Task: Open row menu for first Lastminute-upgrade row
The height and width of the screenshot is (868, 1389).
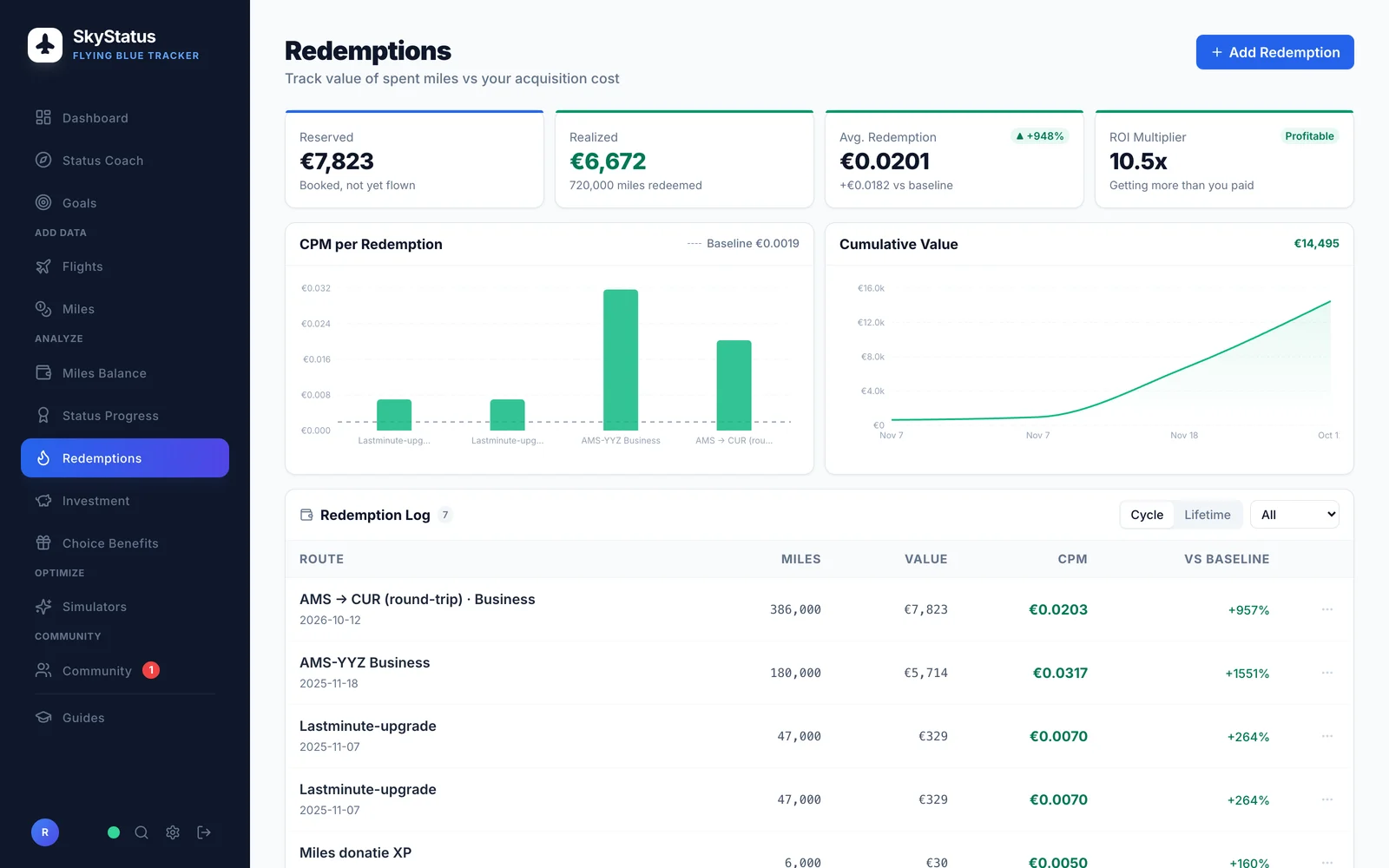Action: 1327,736
